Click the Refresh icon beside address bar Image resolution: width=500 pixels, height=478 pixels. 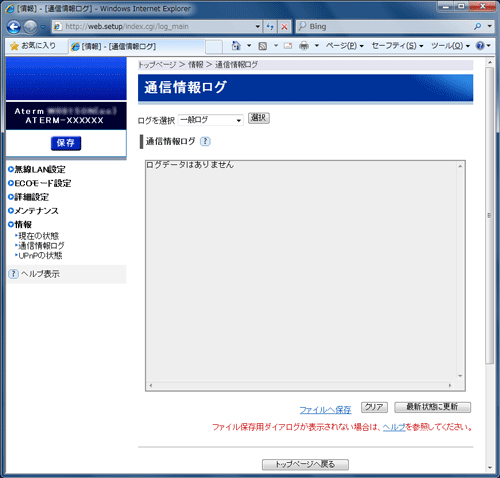[x=270, y=26]
